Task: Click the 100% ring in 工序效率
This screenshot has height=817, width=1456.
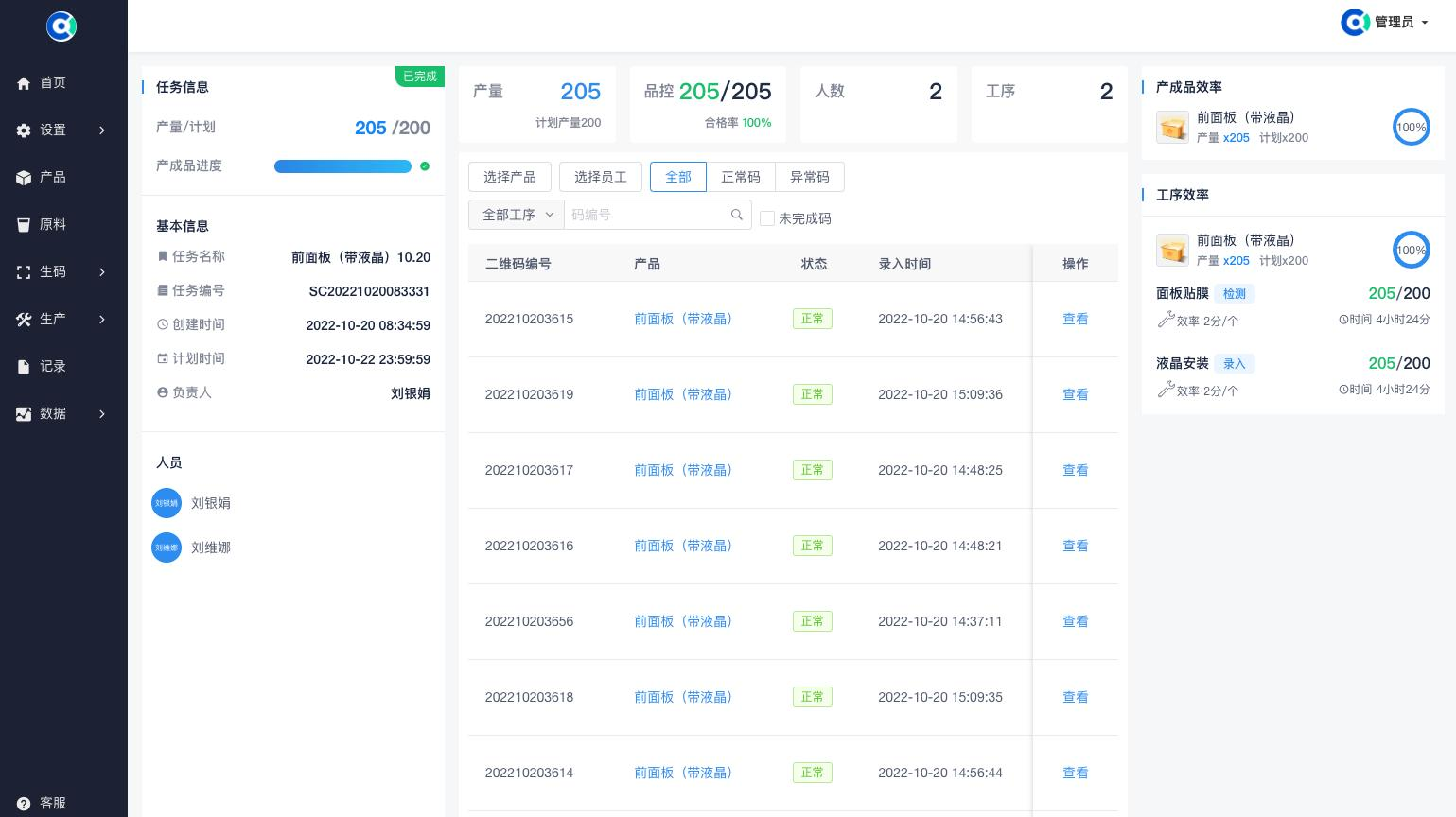Action: [1411, 250]
